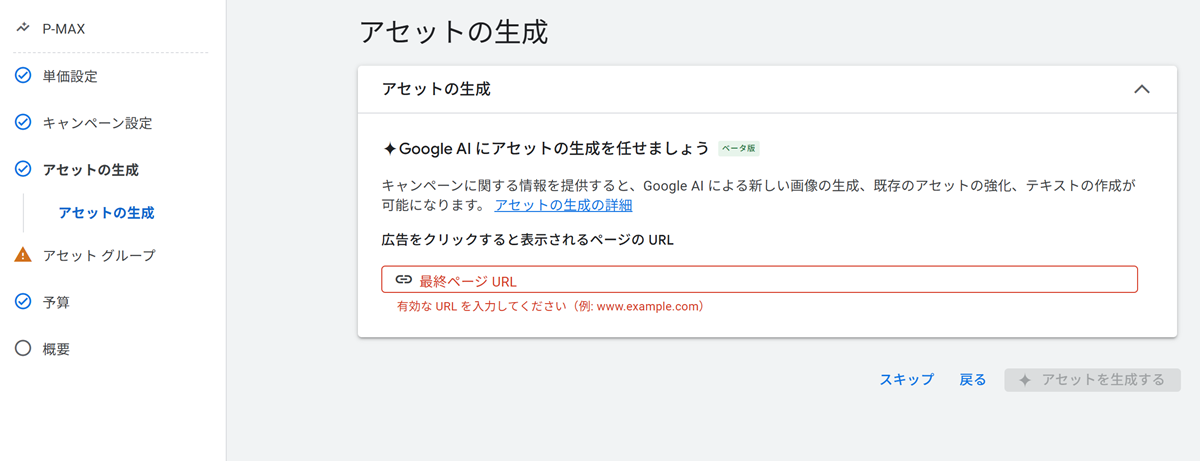Go to 単価設定 step
1200x461 pixels.
click(70, 76)
